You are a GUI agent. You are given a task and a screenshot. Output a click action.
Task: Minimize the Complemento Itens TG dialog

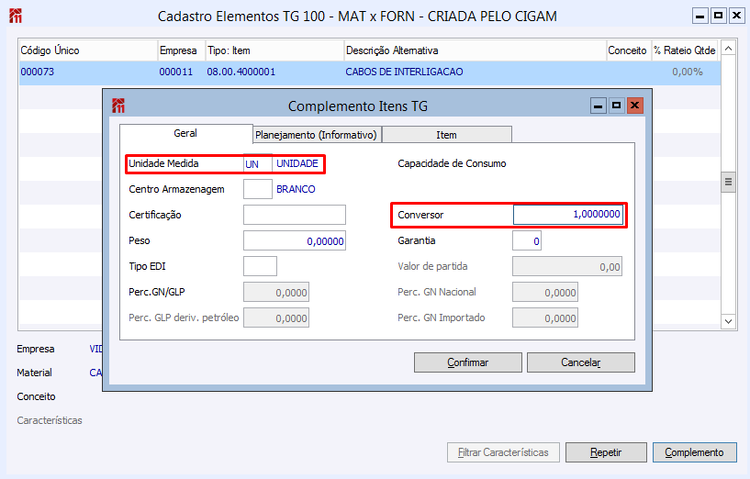(x=598, y=105)
